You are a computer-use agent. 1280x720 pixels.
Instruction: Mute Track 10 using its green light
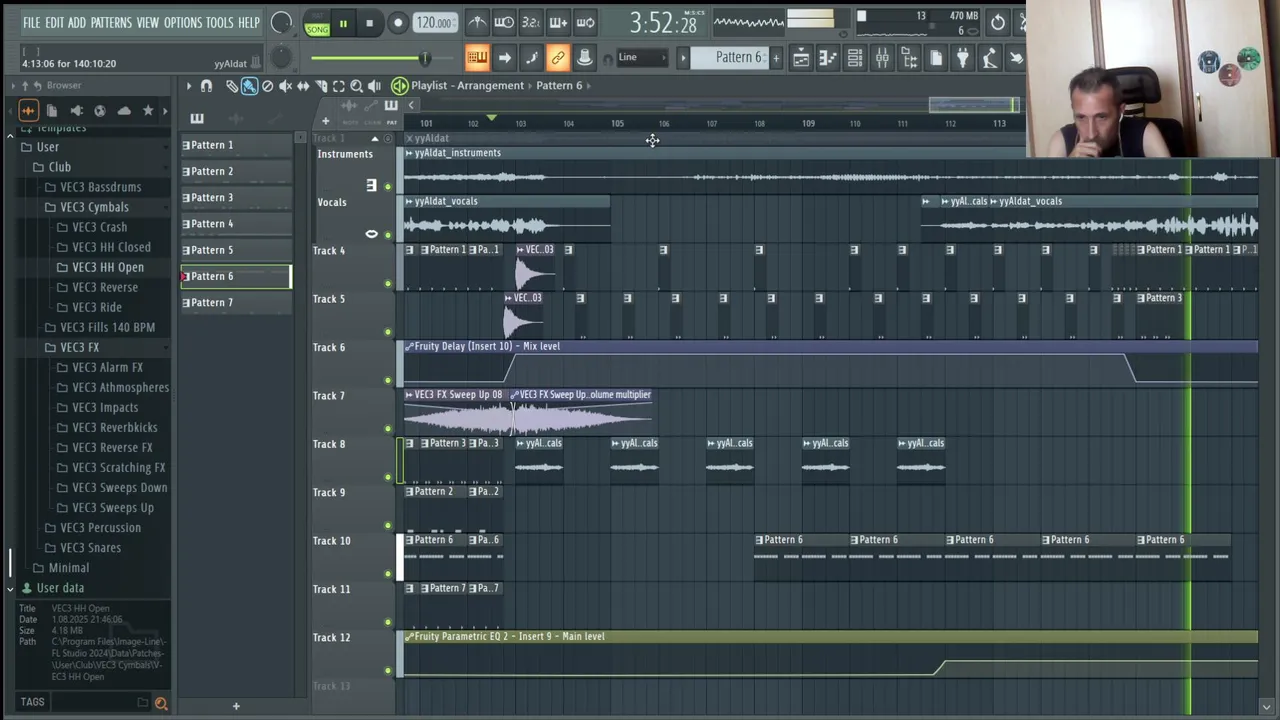(388, 574)
